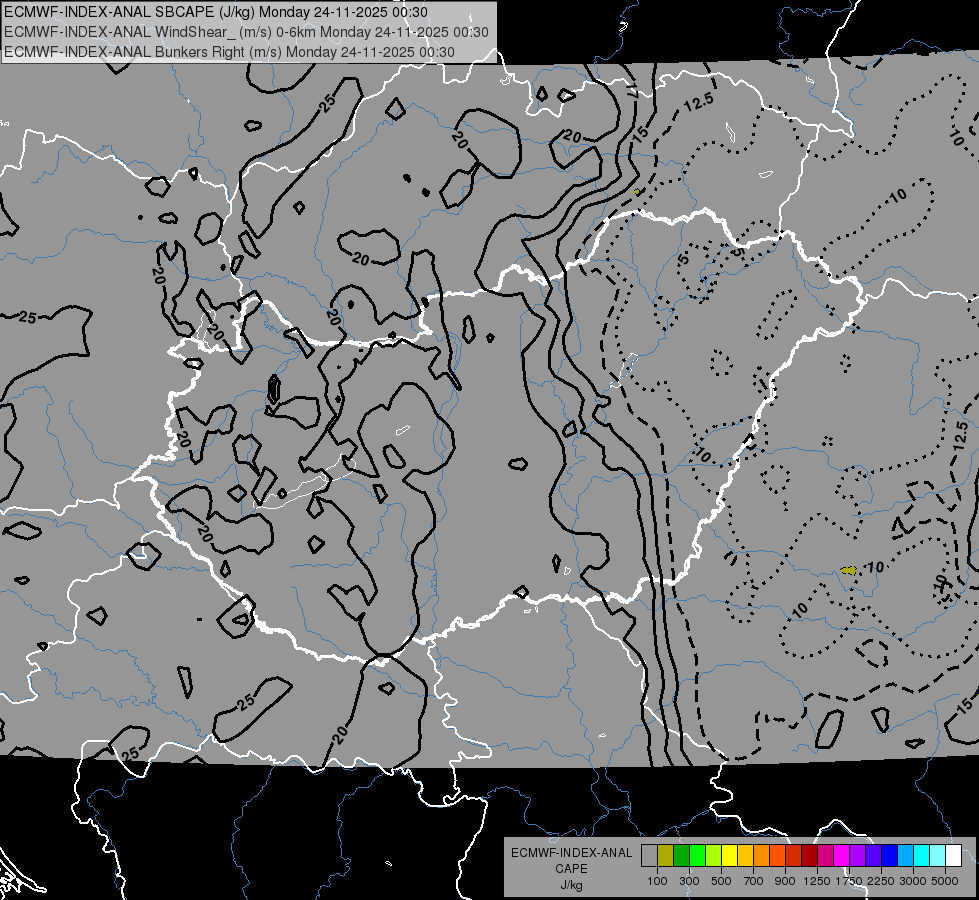Click the 25 contour label at left edge
Image resolution: width=979 pixels, height=900 pixels.
point(27,317)
